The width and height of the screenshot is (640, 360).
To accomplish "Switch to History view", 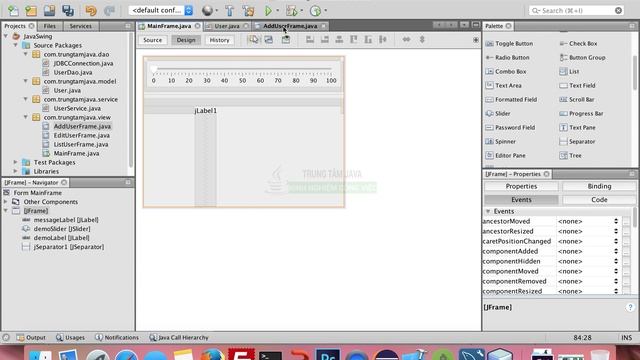I will 220,40.
